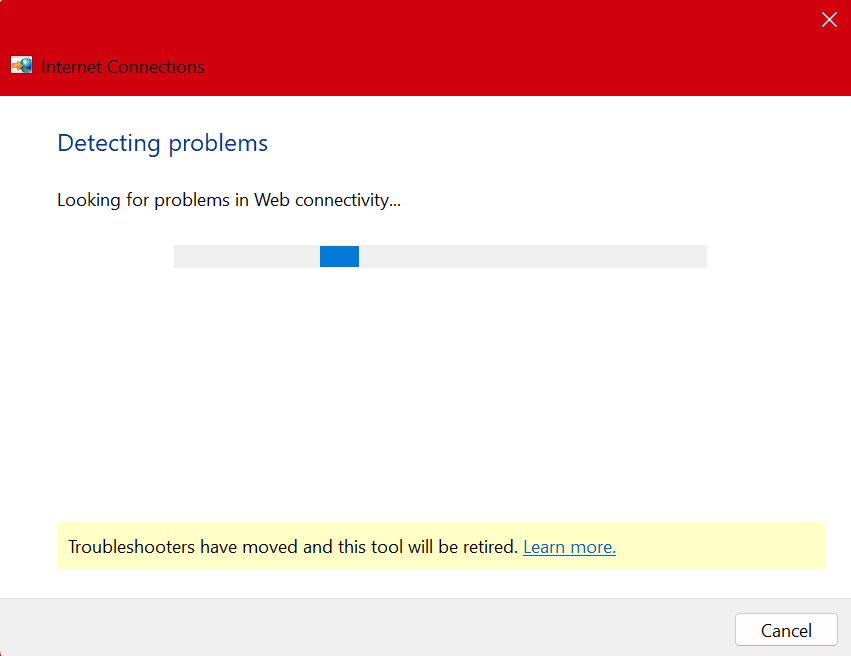Abort the Web connectivity scan with Cancel
The image size is (851, 656).
[x=786, y=629]
